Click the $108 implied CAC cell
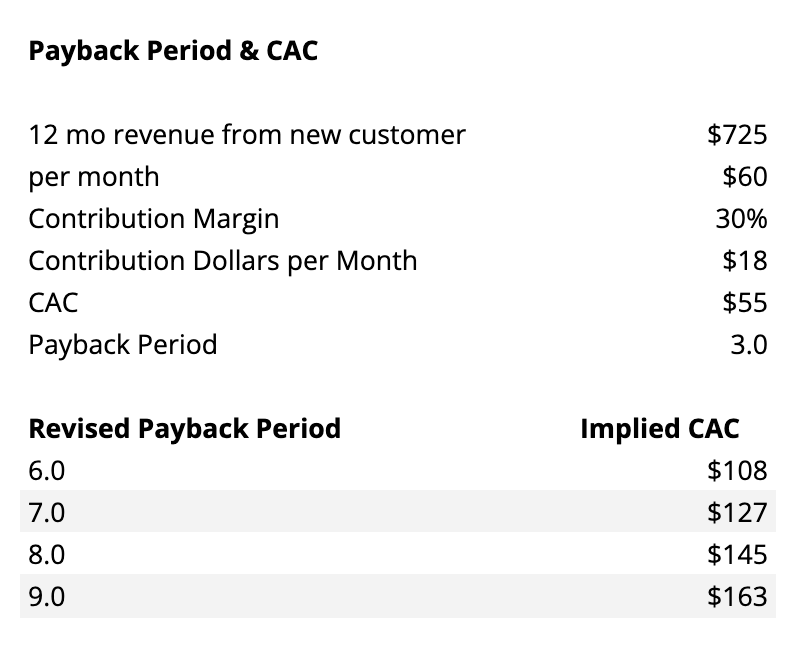 736,470
